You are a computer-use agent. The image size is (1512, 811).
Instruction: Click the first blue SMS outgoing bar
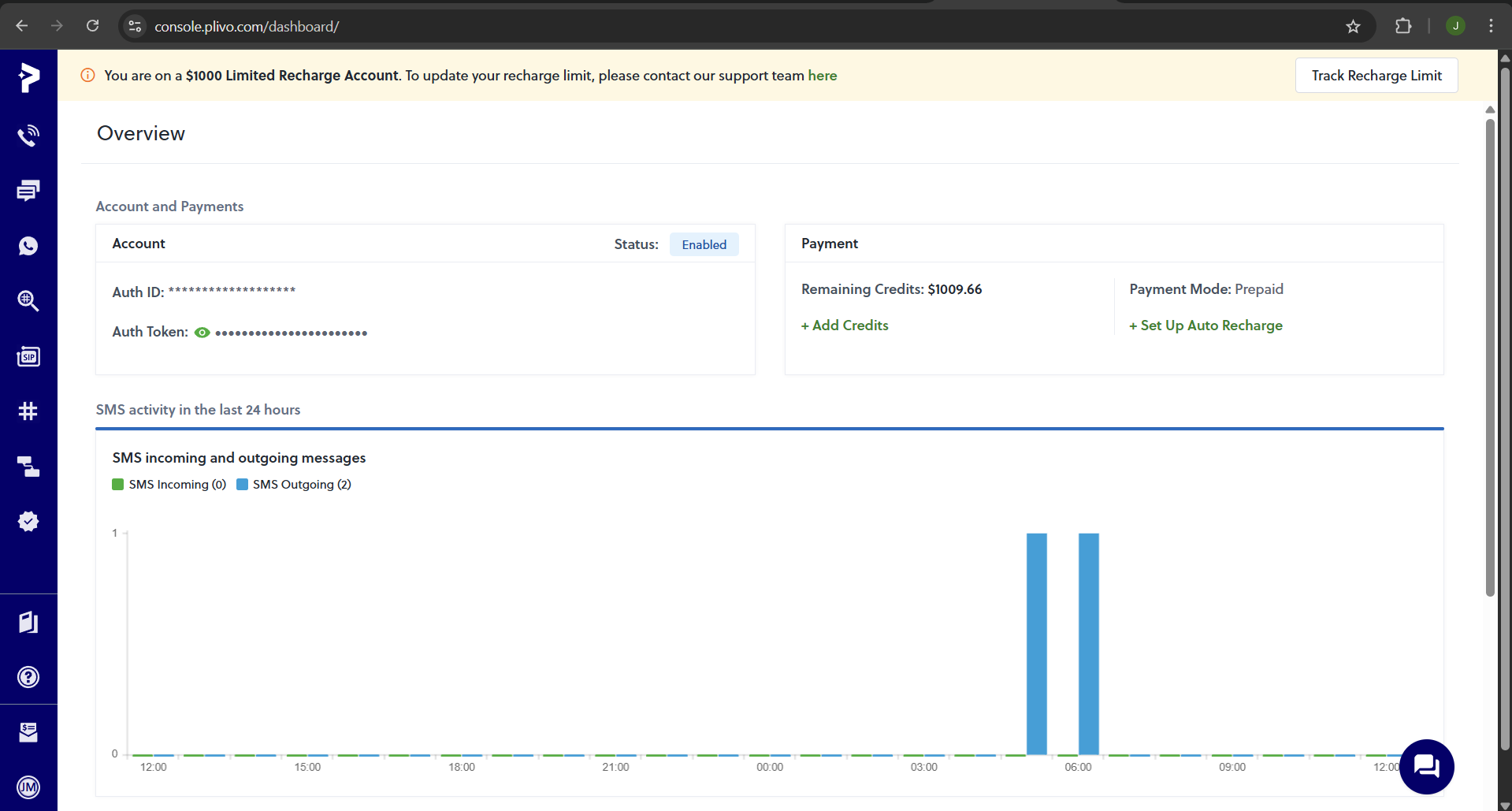pyautogui.click(x=1037, y=644)
